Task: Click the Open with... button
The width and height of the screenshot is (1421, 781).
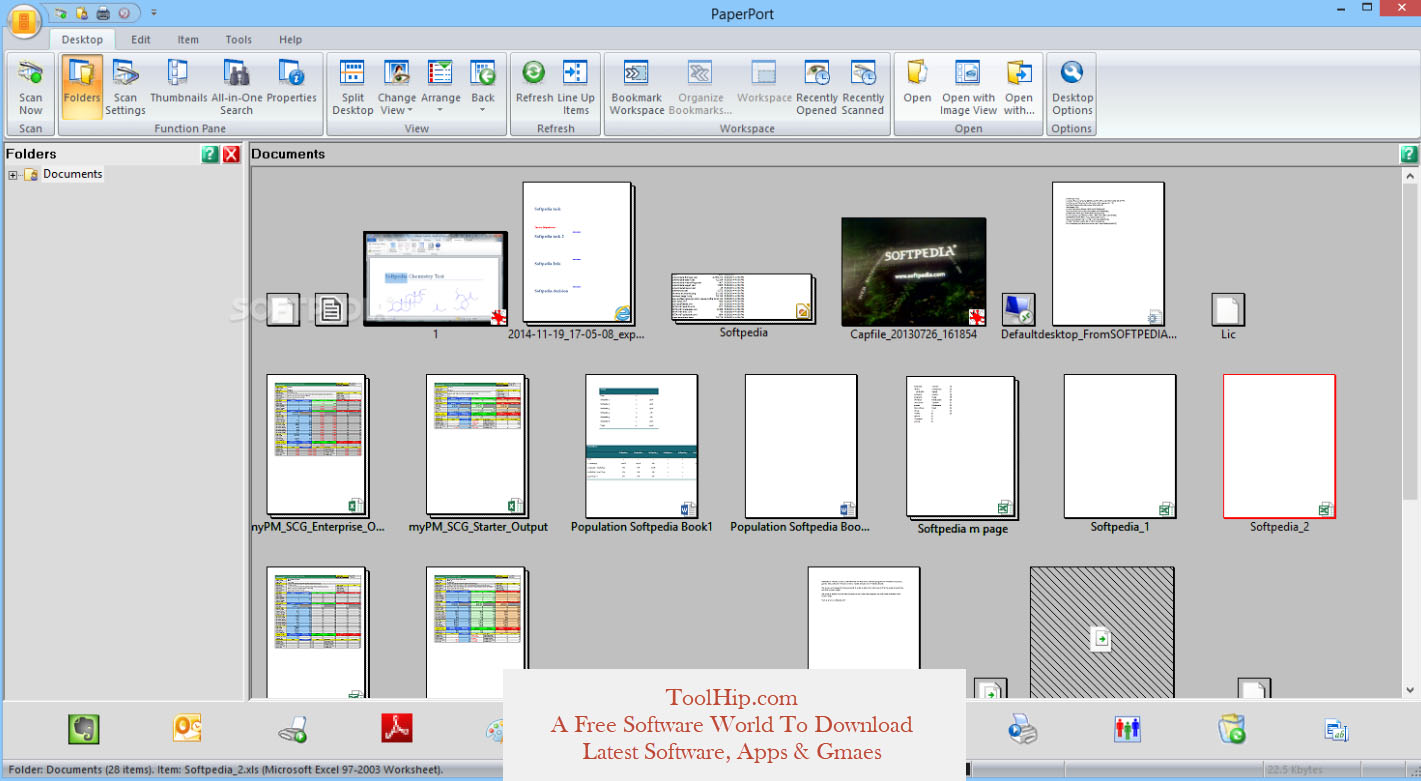Action: click(1019, 87)
